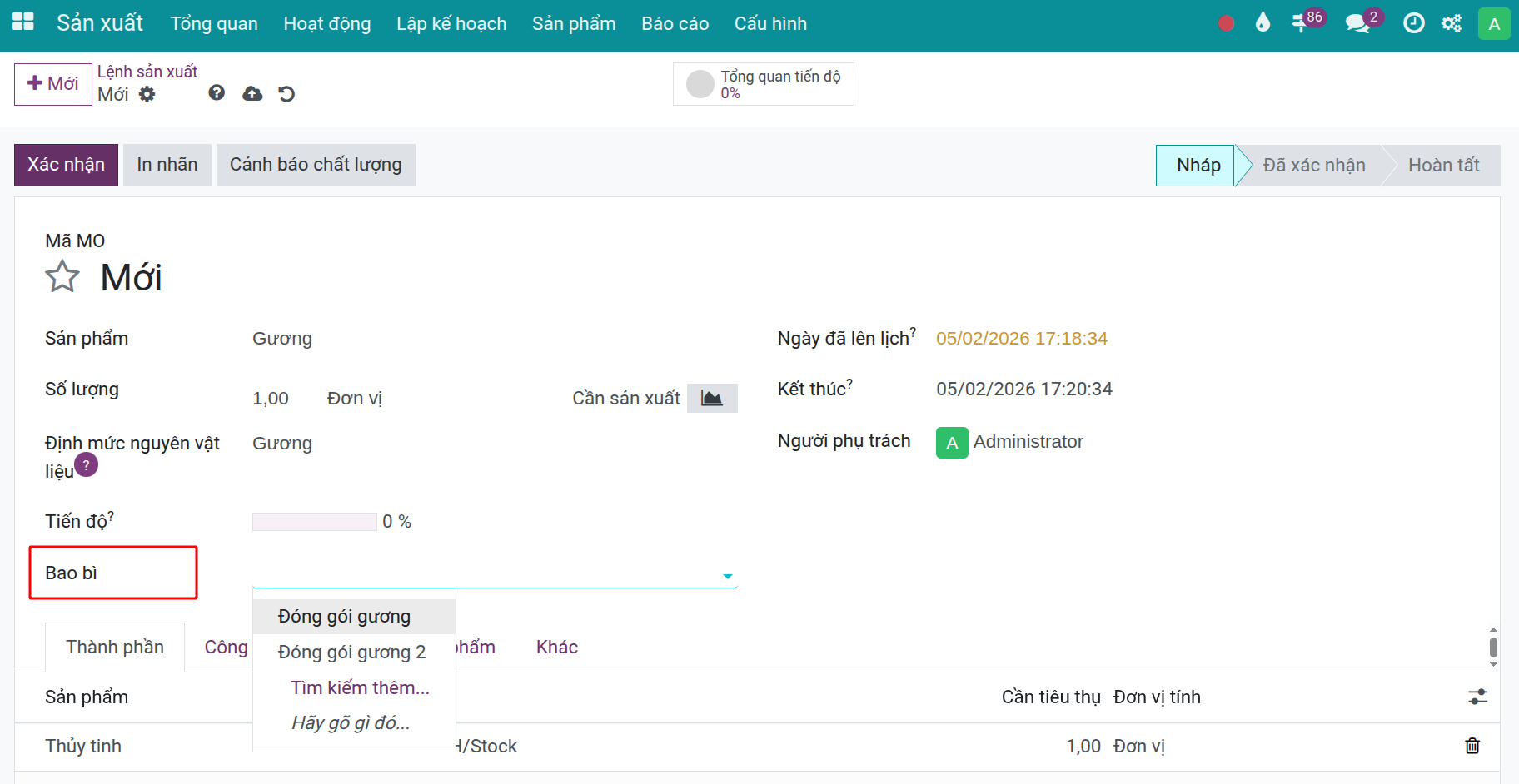This screenshot has height=784, width=1519.
Task: Open the chat messages icon
Action: tap(1357, 23)
